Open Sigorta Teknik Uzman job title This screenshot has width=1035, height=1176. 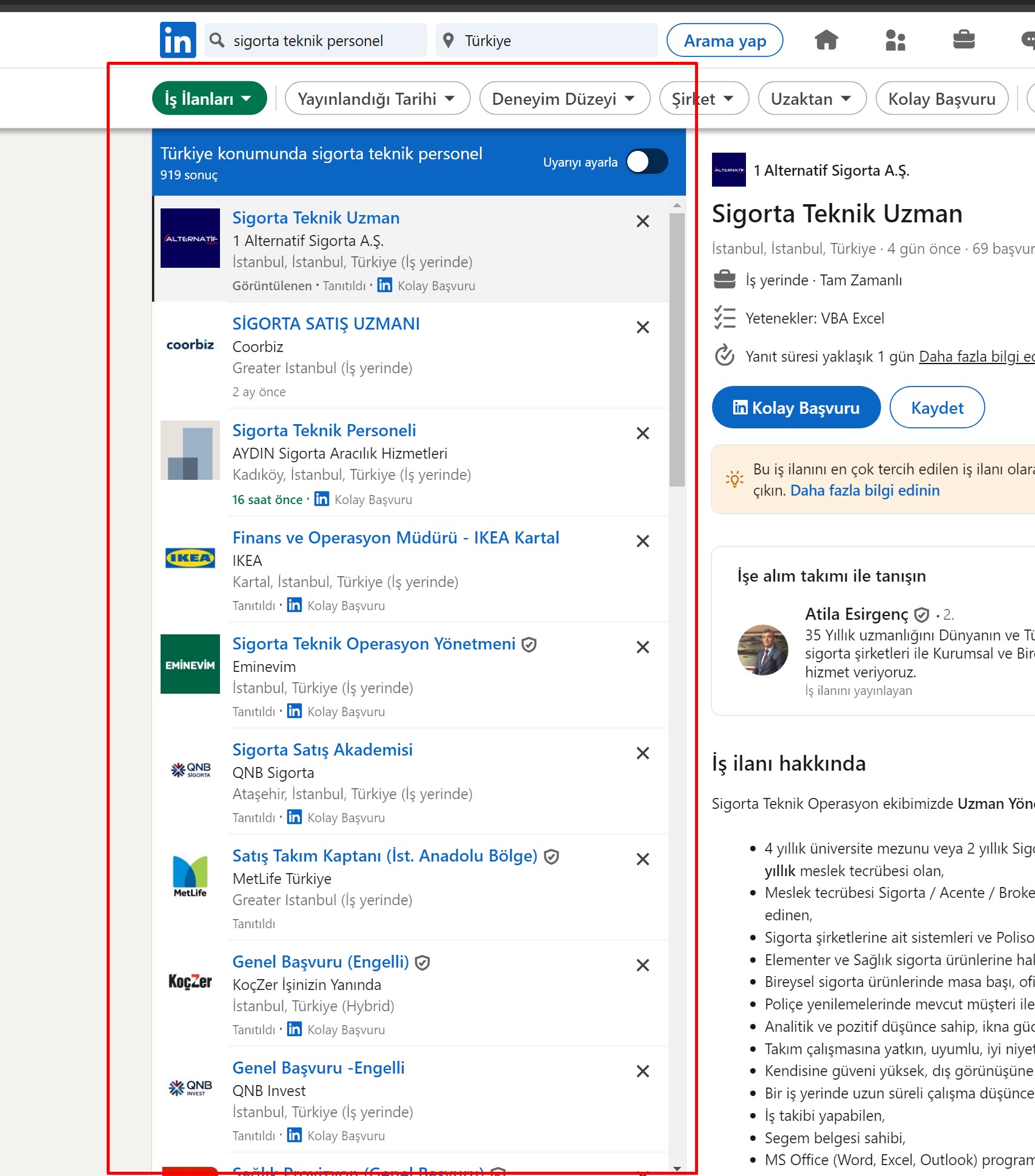(316, 218)
